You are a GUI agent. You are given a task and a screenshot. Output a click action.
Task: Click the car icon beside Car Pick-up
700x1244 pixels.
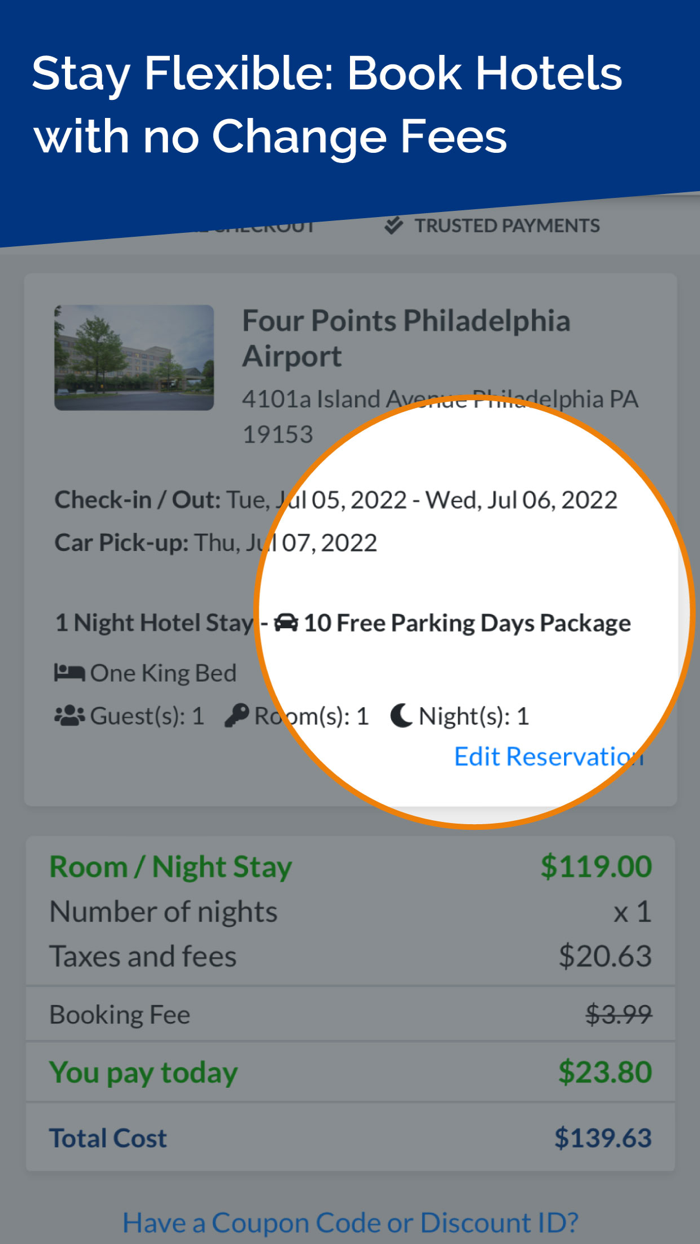(287, 622)
